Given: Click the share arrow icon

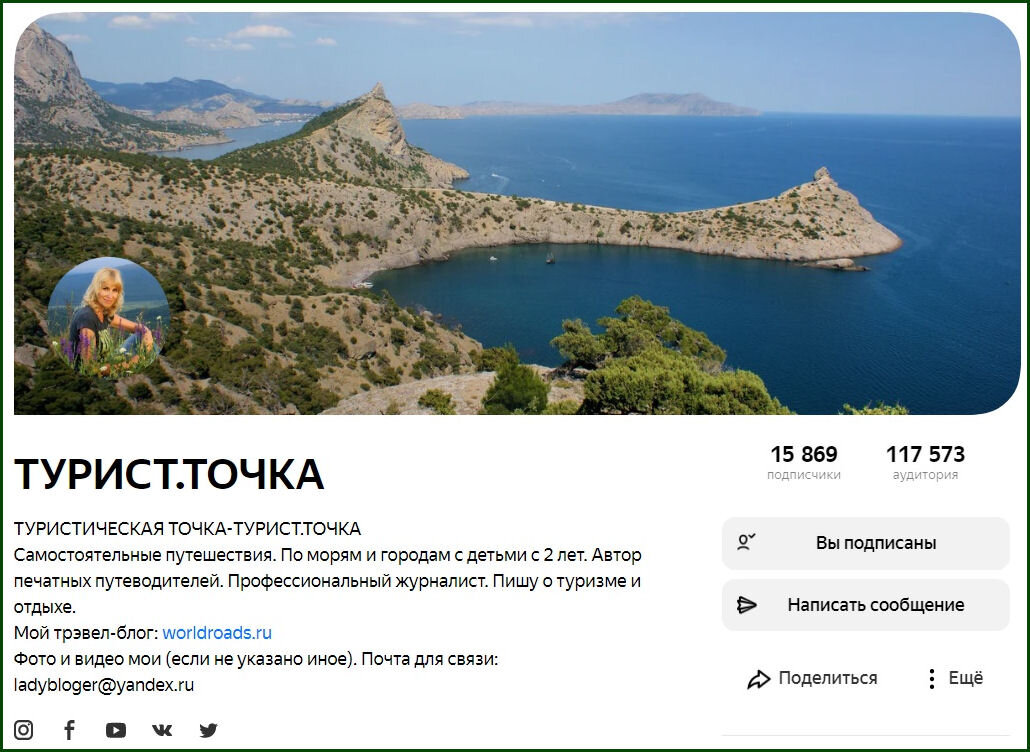Looking at the screenshot, I should click(x=758, y=679).
